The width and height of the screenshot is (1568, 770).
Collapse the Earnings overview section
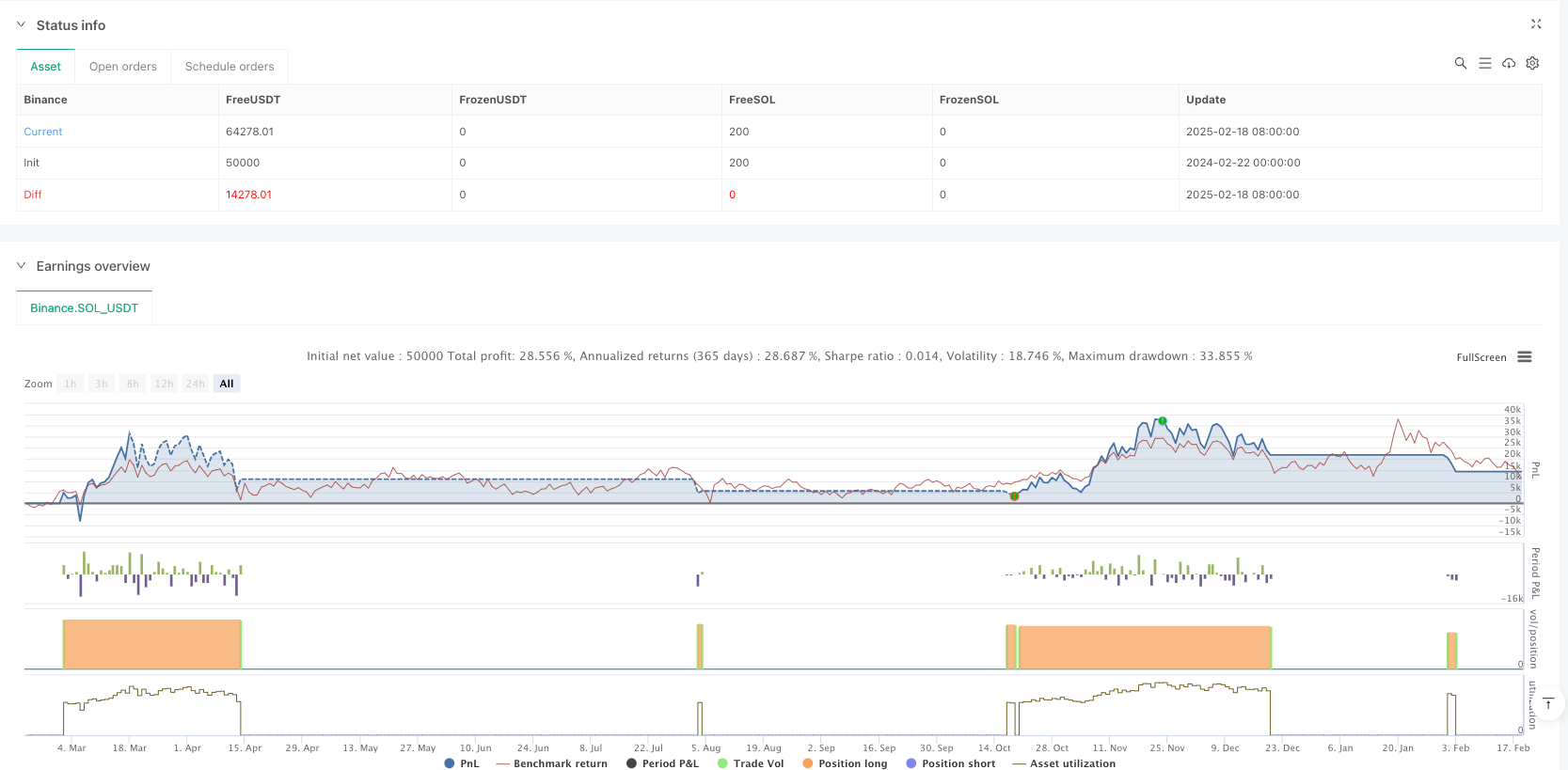[x=21, y=266]
